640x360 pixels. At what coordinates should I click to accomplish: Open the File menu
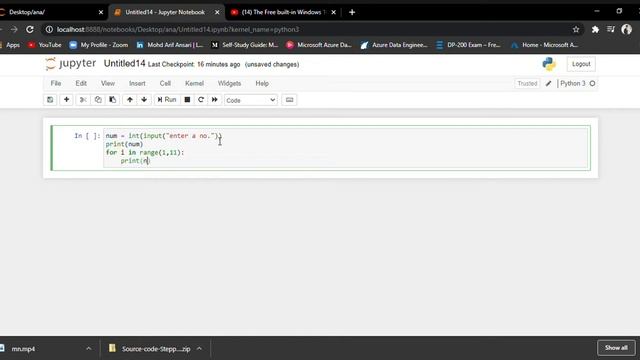56,83
